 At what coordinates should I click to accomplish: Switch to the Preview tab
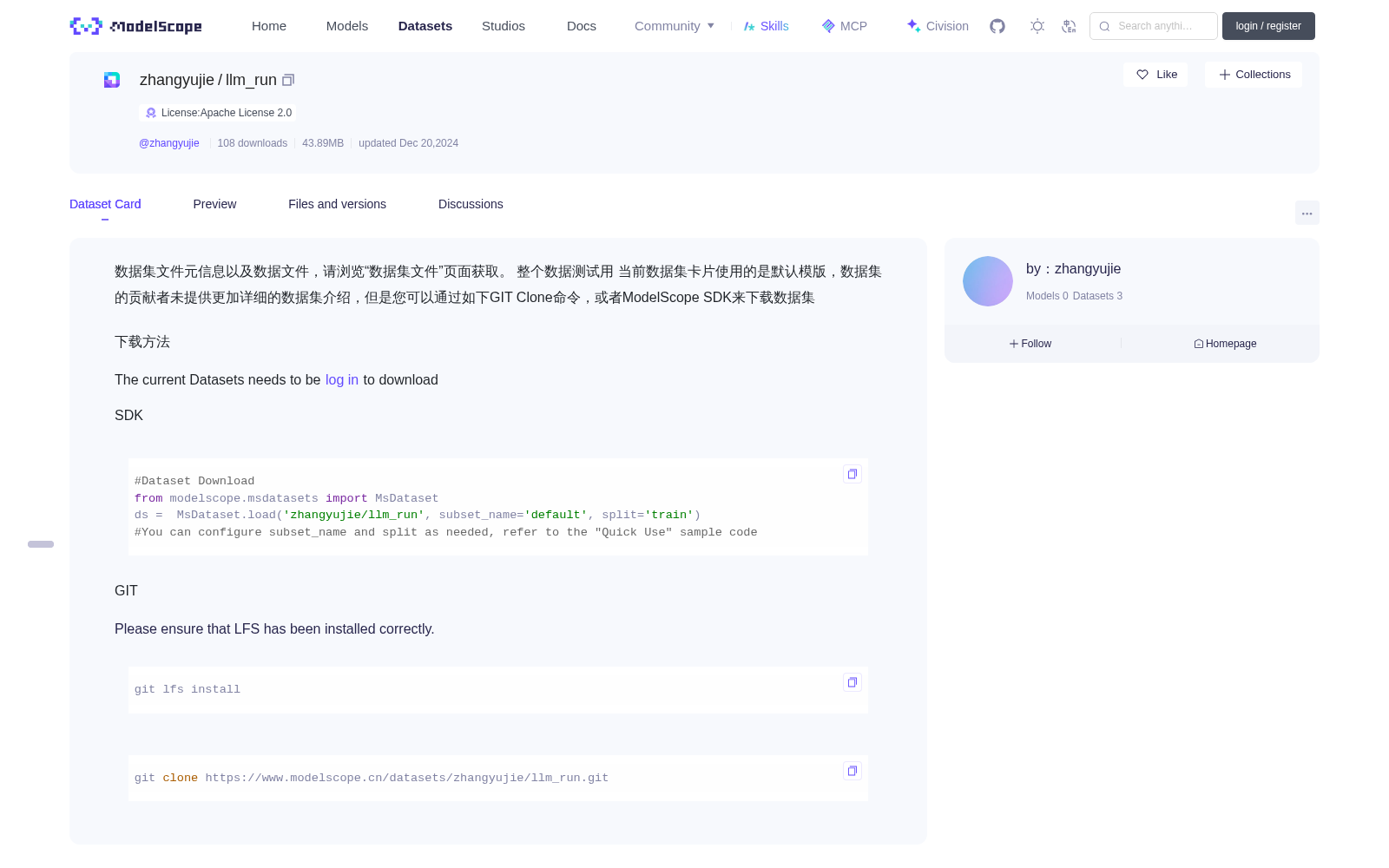click(x=214, y=204)
